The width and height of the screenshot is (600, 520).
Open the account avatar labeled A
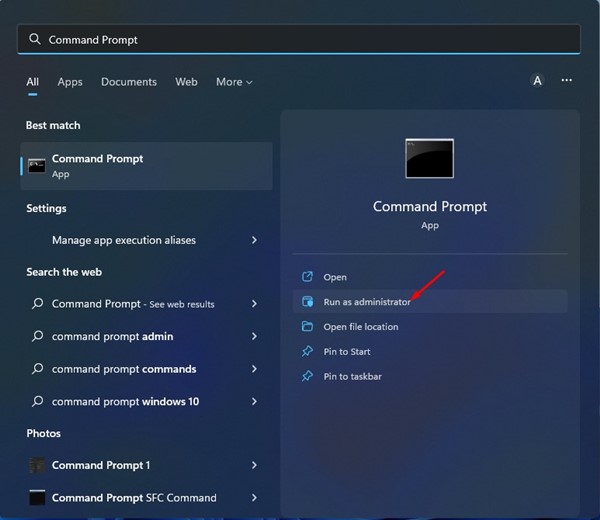click(537, 81)
